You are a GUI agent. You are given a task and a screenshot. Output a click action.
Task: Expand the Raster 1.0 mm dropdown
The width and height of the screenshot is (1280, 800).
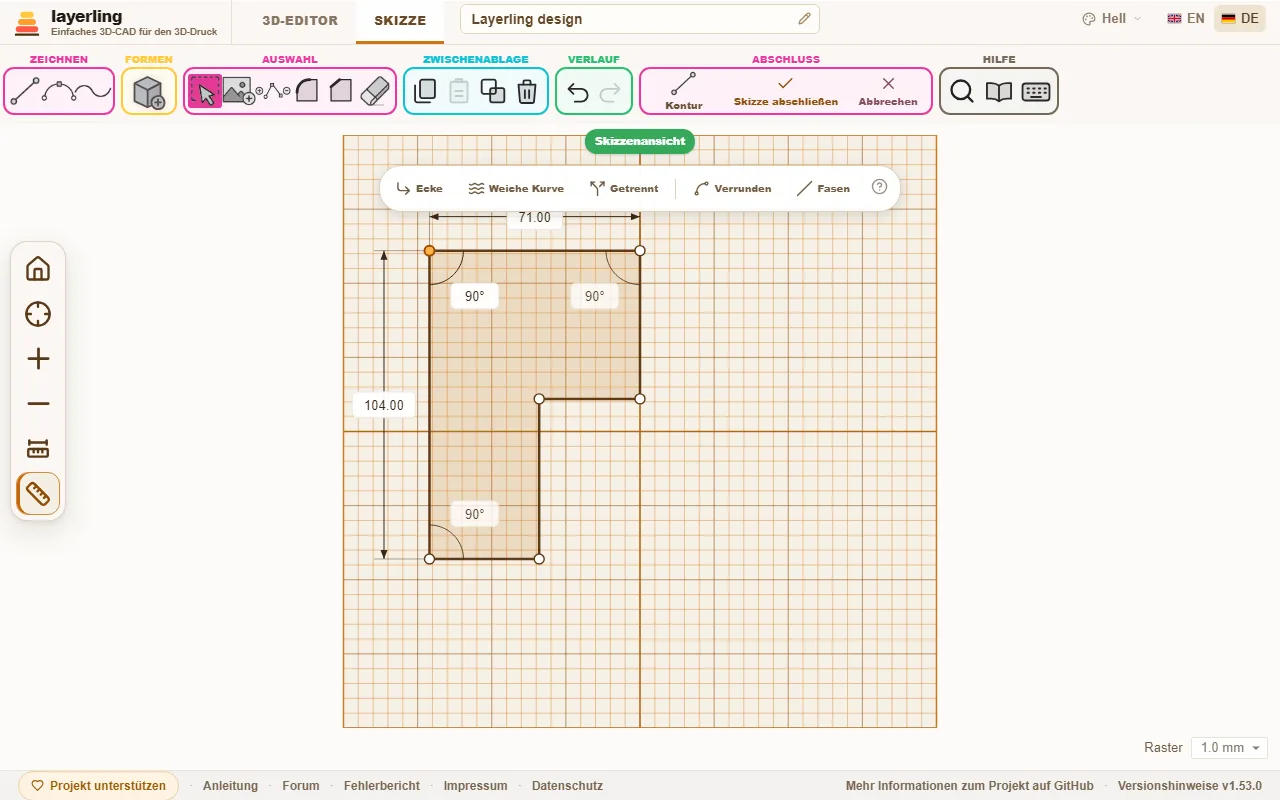pos(1229,748)
